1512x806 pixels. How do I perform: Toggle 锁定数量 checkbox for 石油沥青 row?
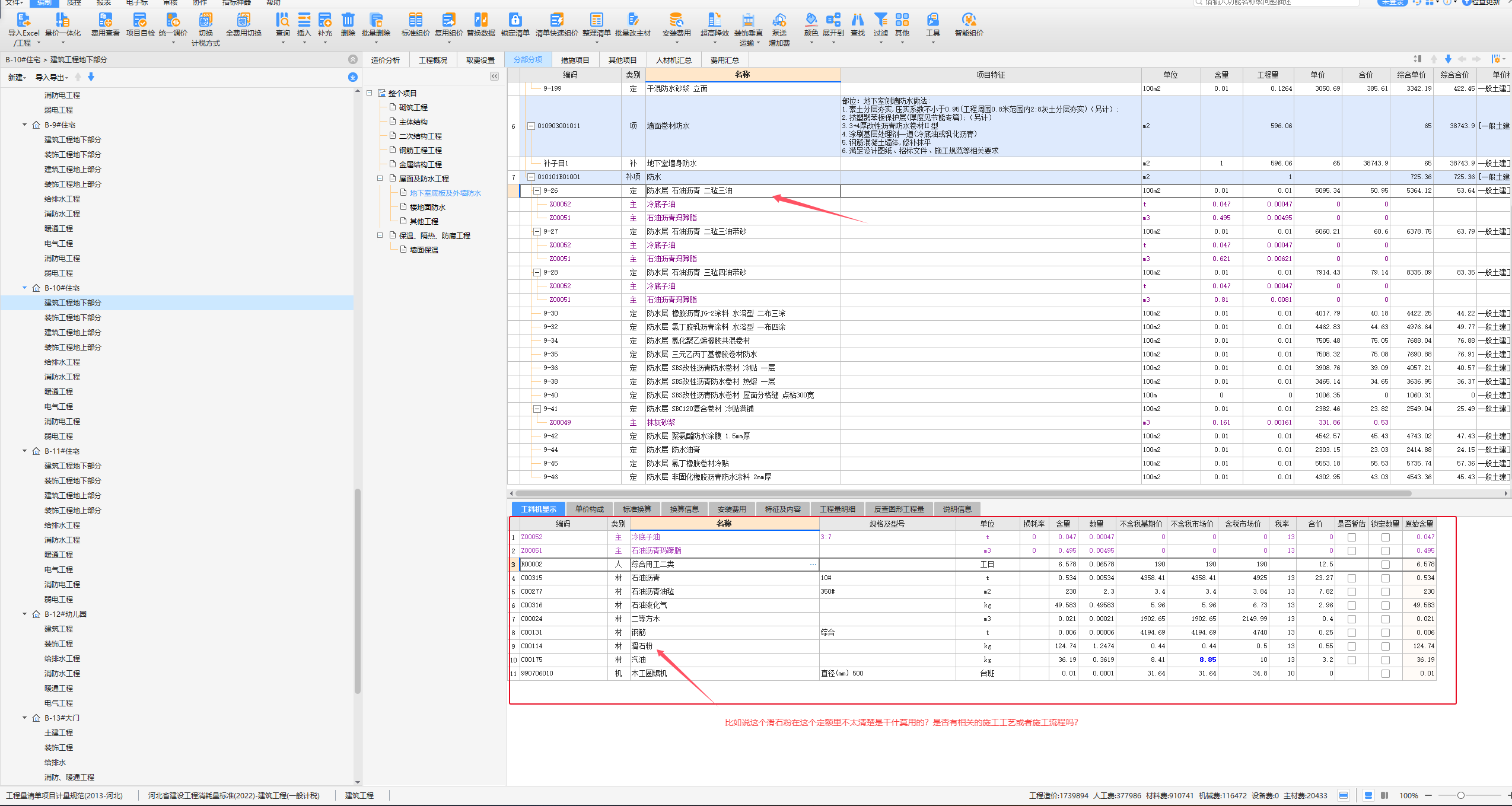(1385, 578)
